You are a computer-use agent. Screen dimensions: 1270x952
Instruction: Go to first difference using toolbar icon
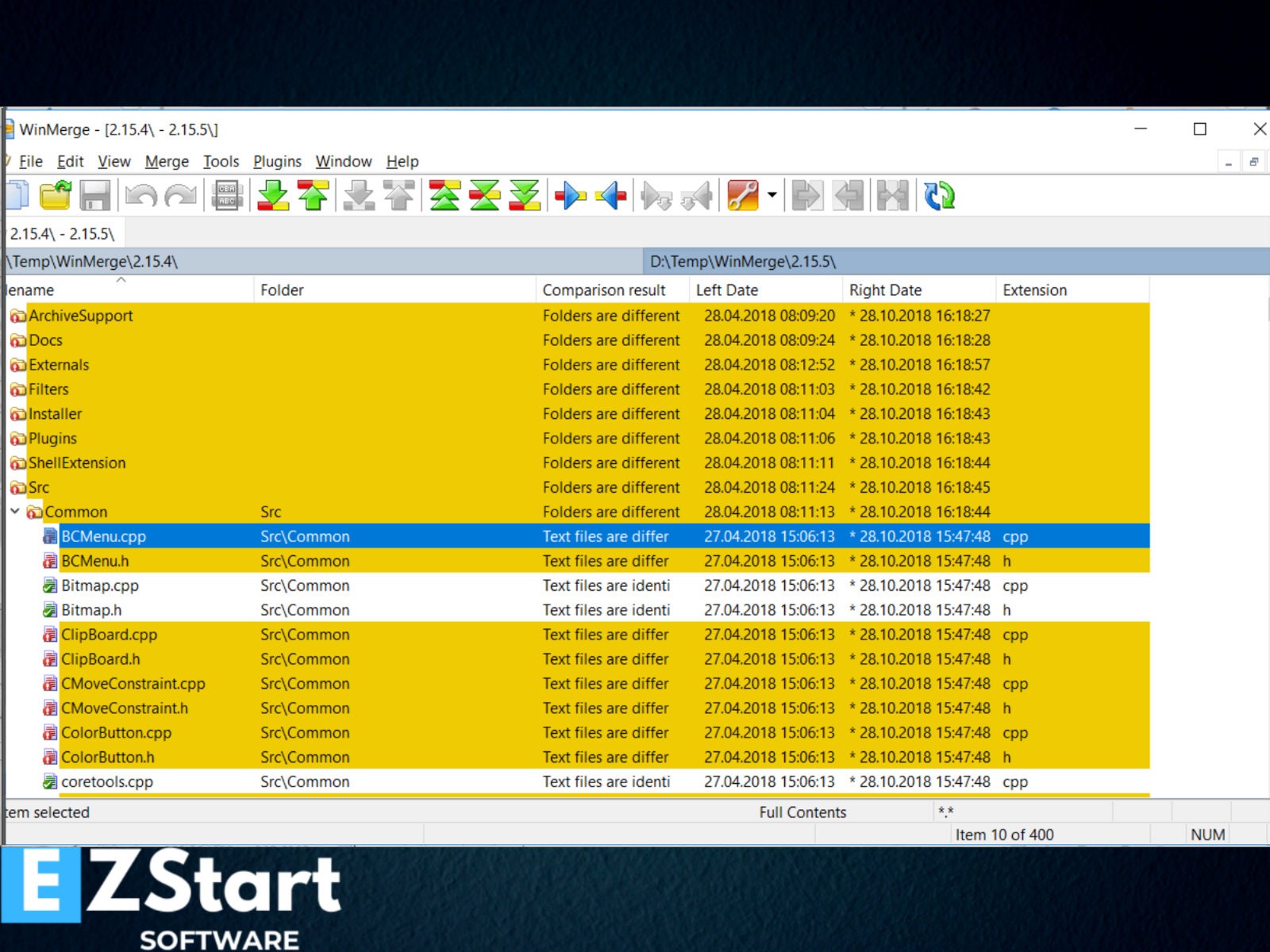click(444, 196)
